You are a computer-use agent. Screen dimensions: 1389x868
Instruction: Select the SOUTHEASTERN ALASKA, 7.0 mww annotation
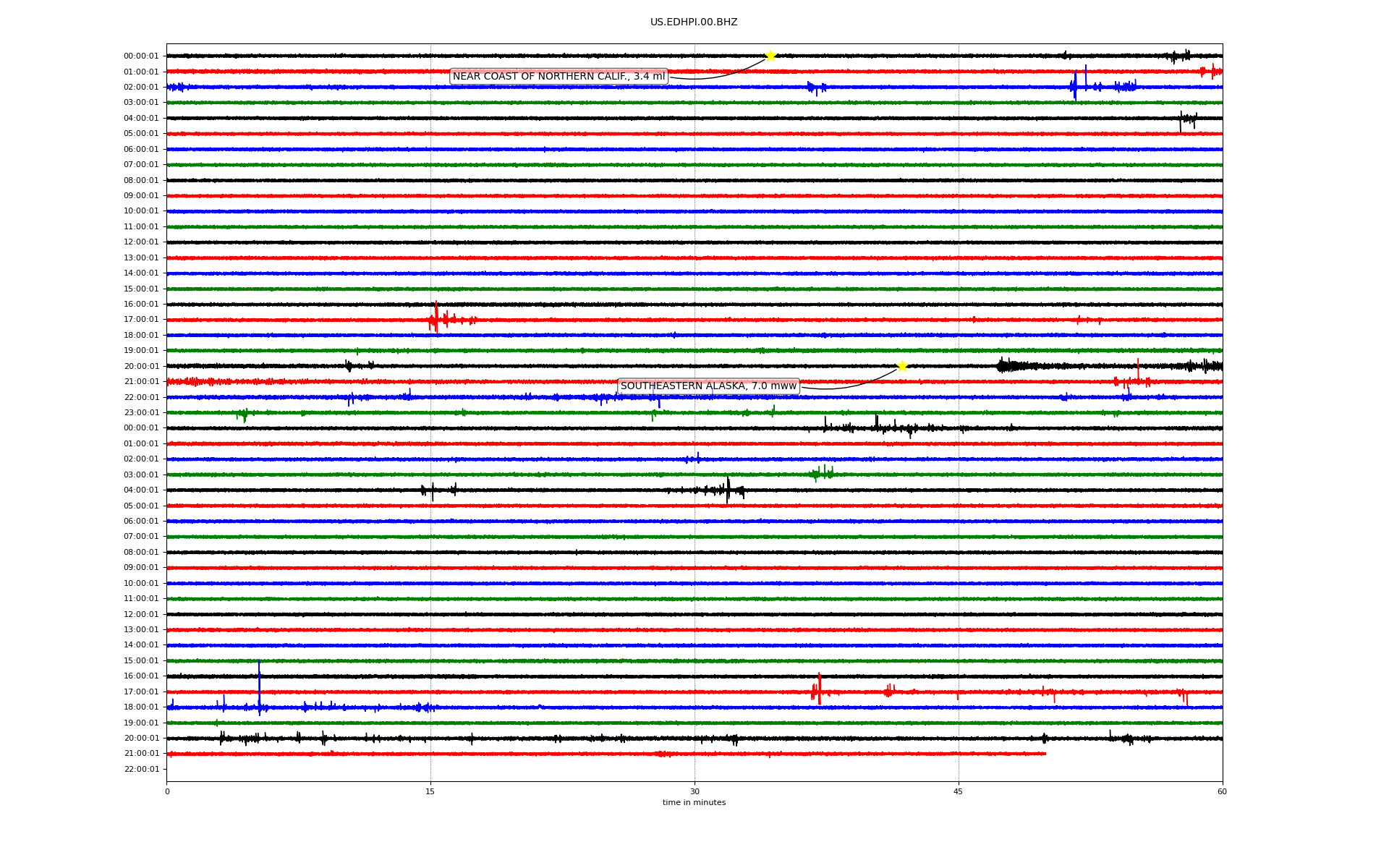(708, 386)
